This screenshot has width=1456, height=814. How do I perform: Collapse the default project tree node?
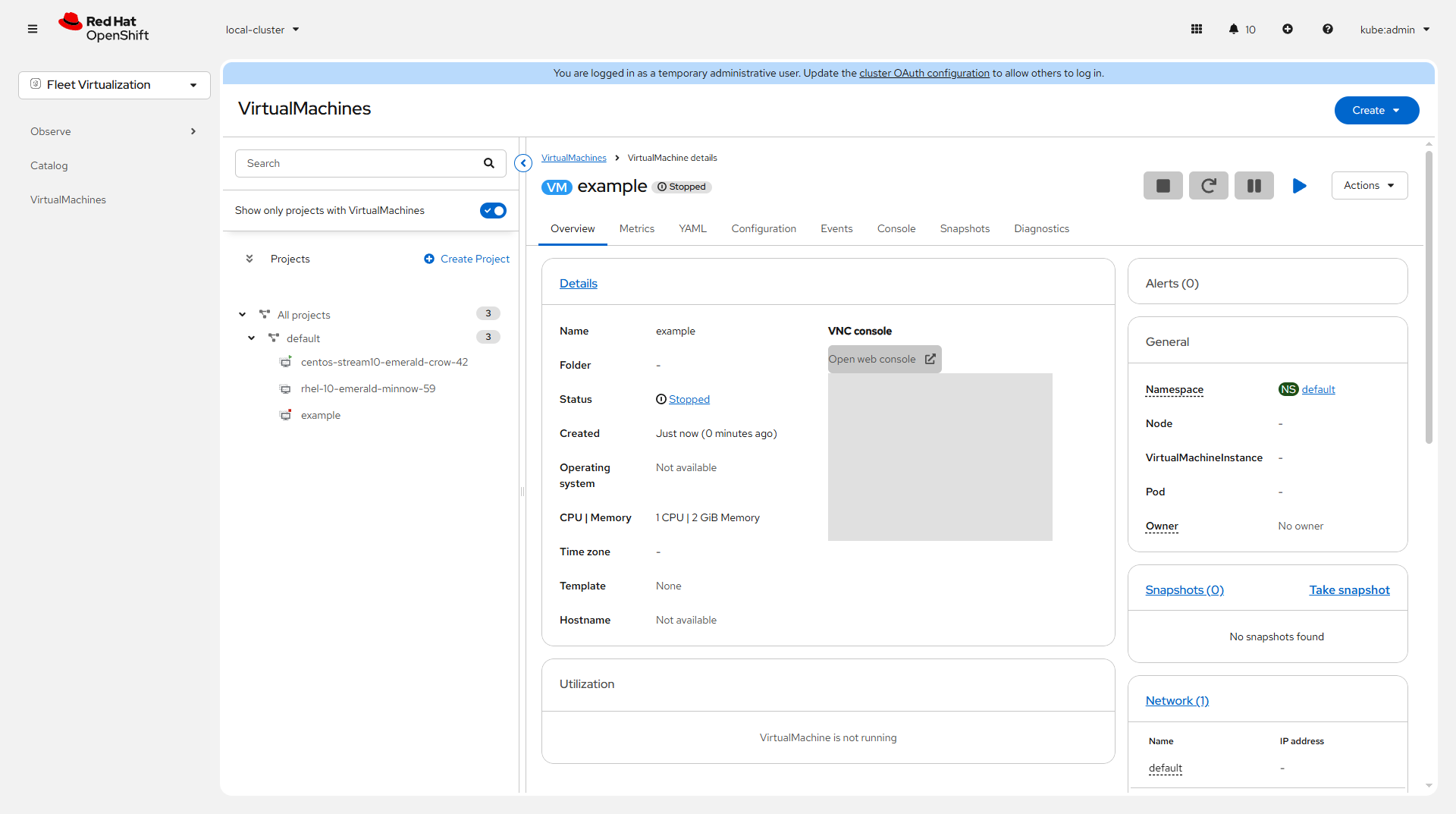(x=252, y=338)
